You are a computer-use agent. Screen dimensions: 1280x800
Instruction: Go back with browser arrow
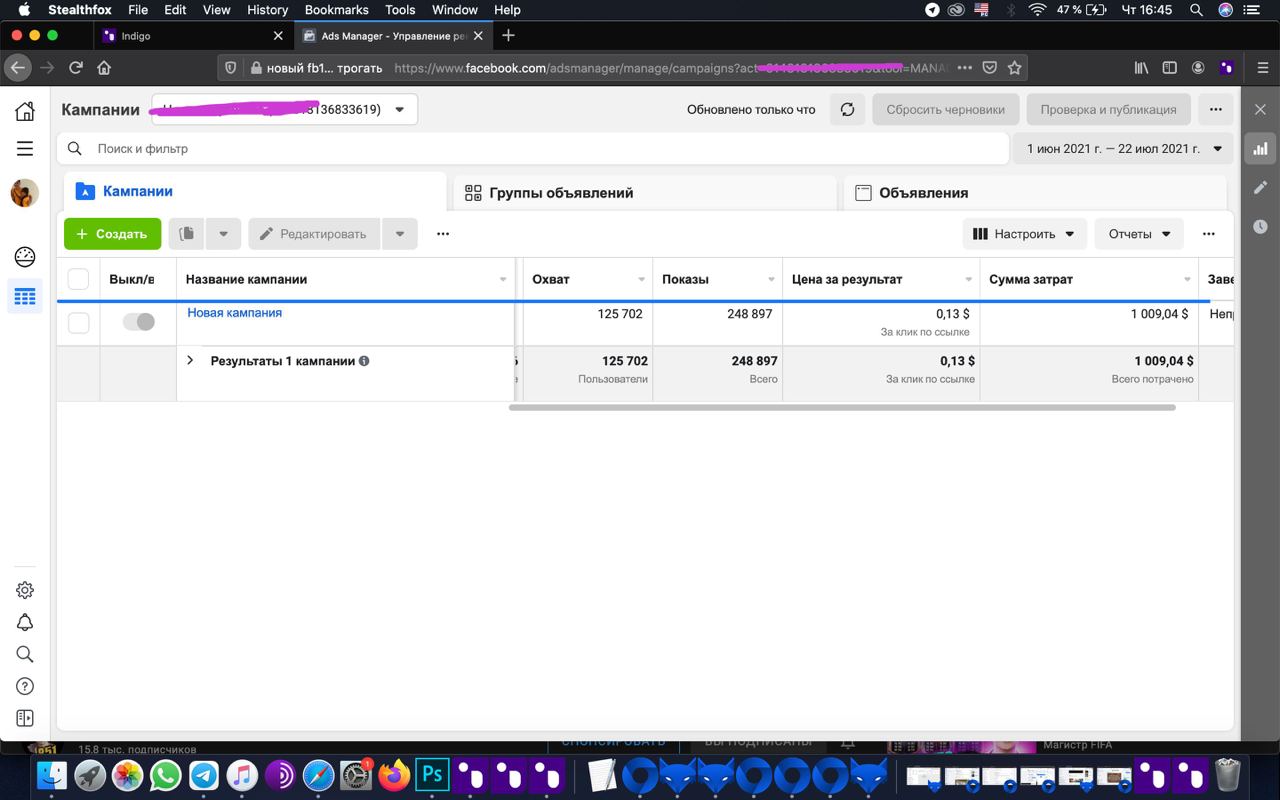18,68
